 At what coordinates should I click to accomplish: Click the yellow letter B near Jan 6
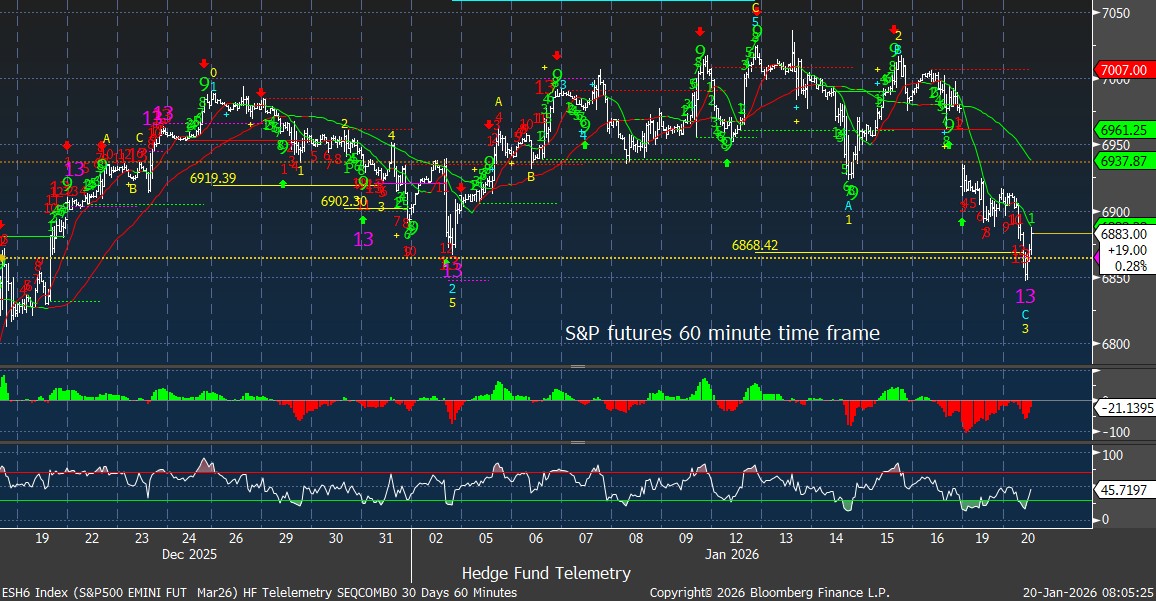(x=531, y=176)
